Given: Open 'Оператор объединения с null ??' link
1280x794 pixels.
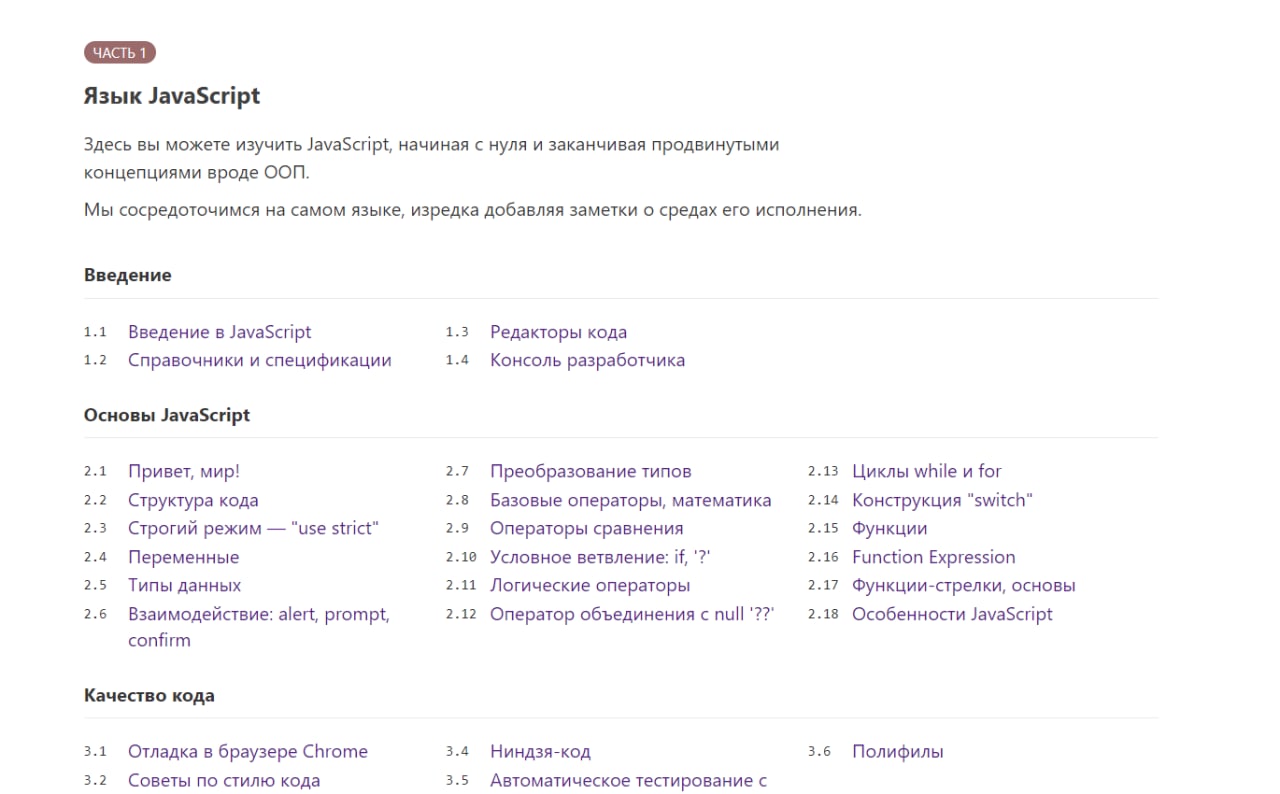Looking at the screenshot, I should 632,614.
